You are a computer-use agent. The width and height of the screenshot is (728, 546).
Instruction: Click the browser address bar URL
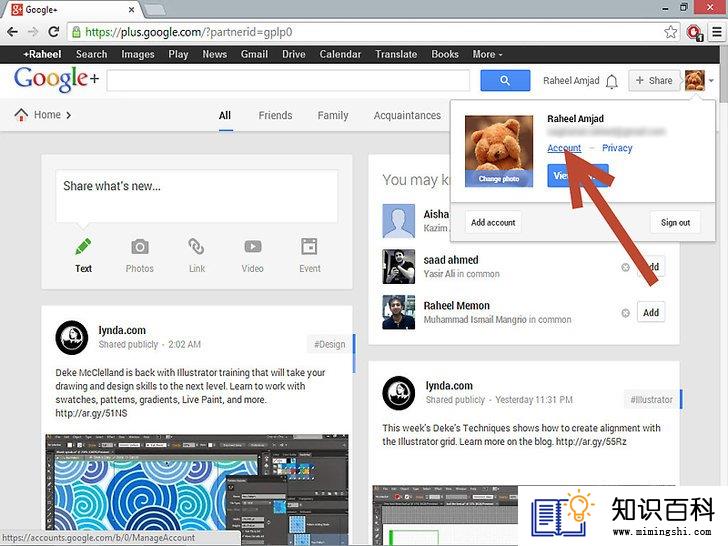click(188, 32)
